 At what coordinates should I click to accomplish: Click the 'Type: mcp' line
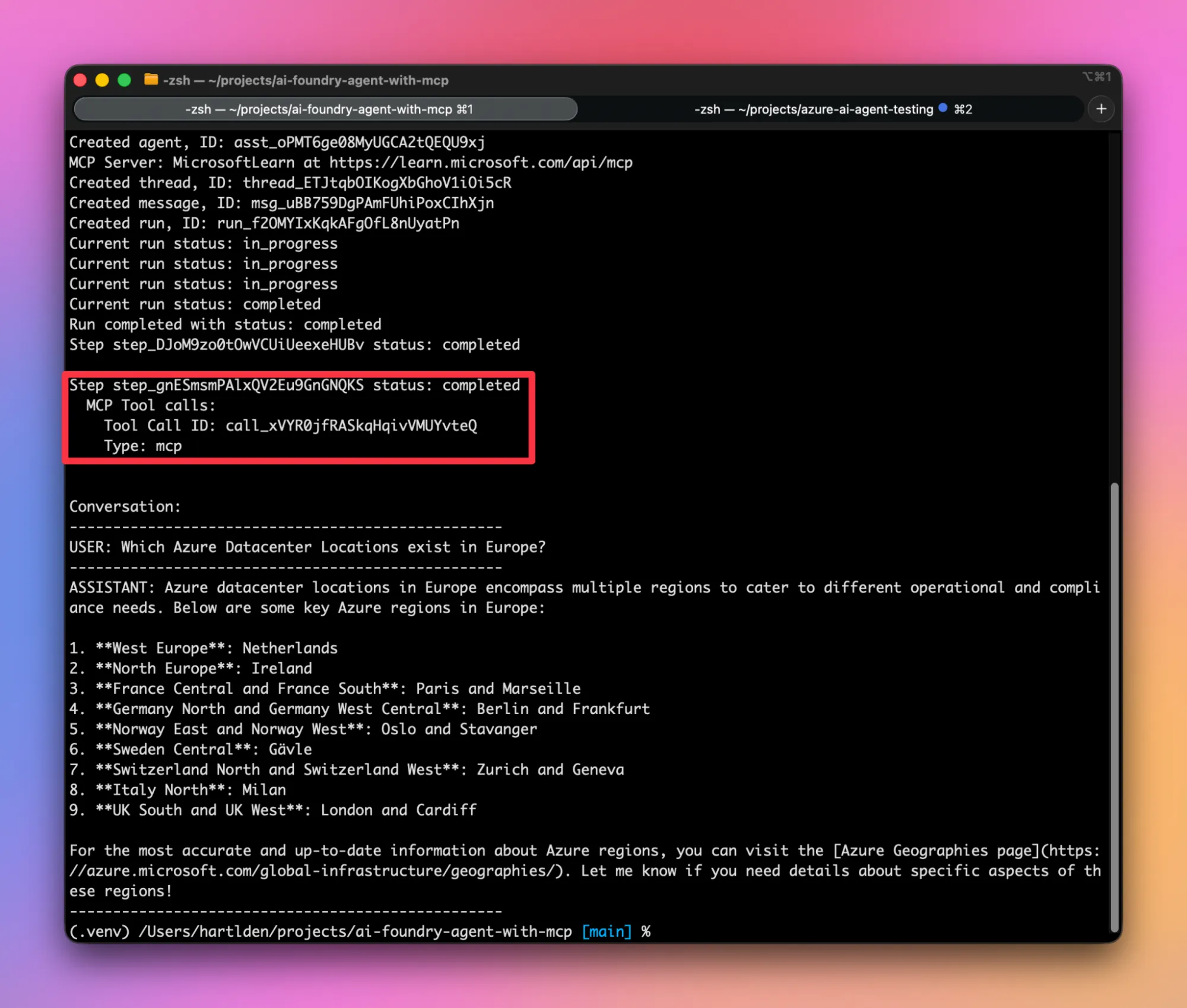[143, 446]
